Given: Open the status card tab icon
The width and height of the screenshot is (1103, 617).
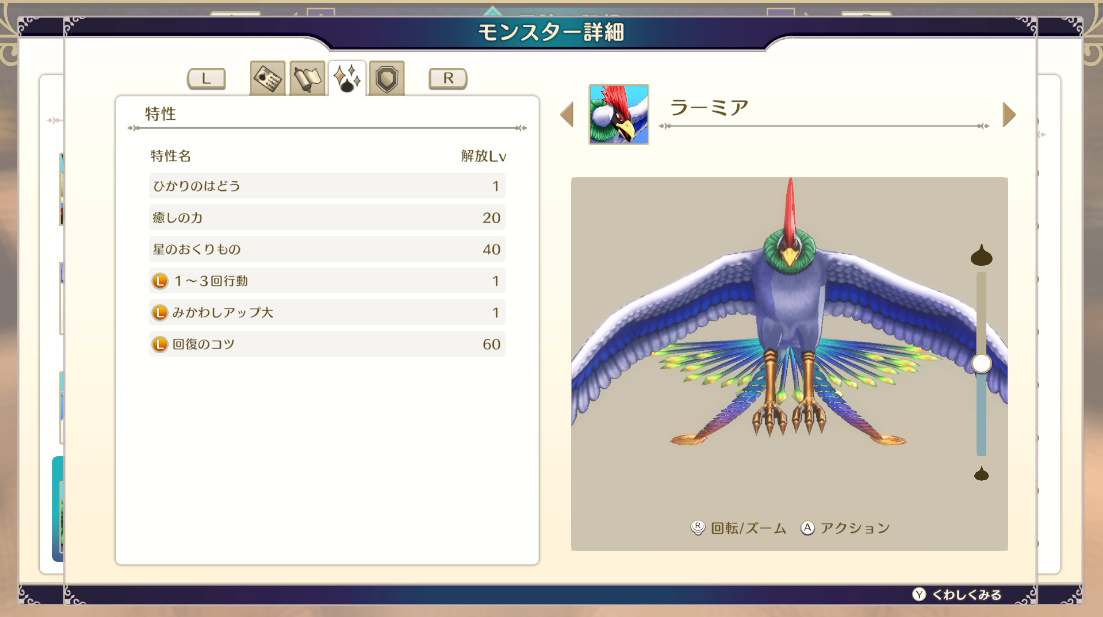Looking at the screenshot, I should tap(268, 78).
